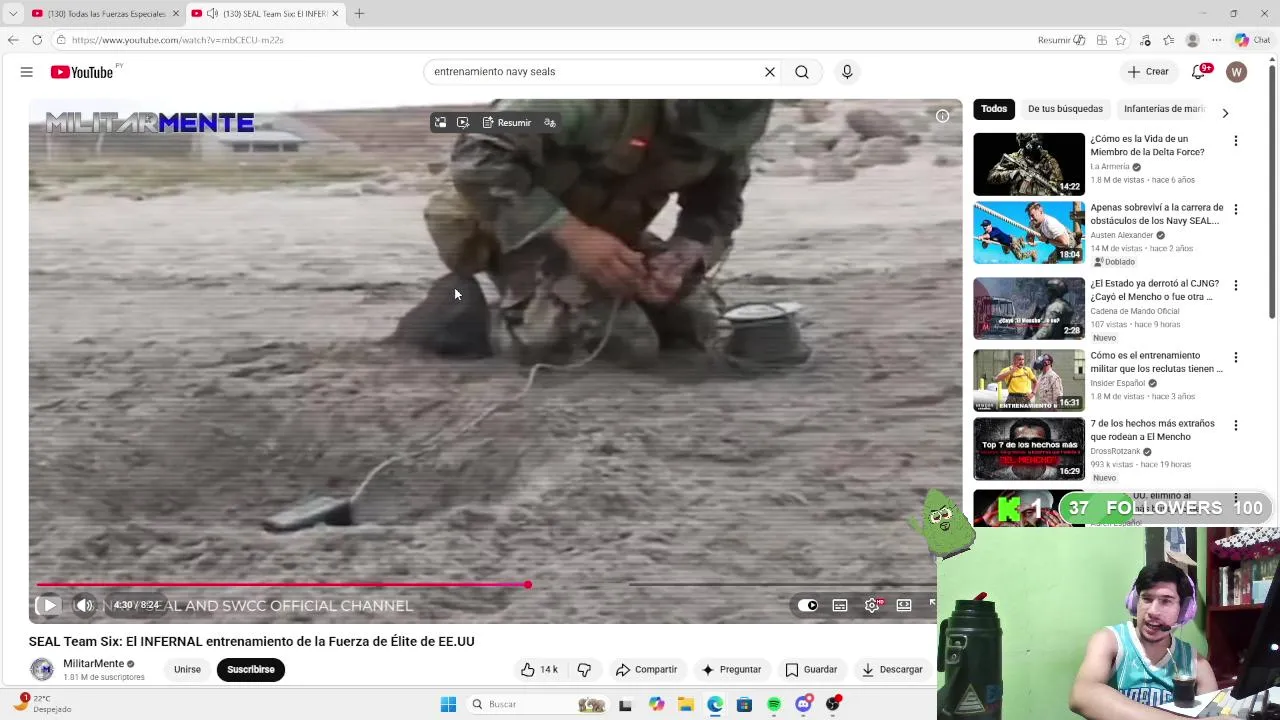
Task: Click the red scrubber handle on the timeline
Action: click(528, 585)
